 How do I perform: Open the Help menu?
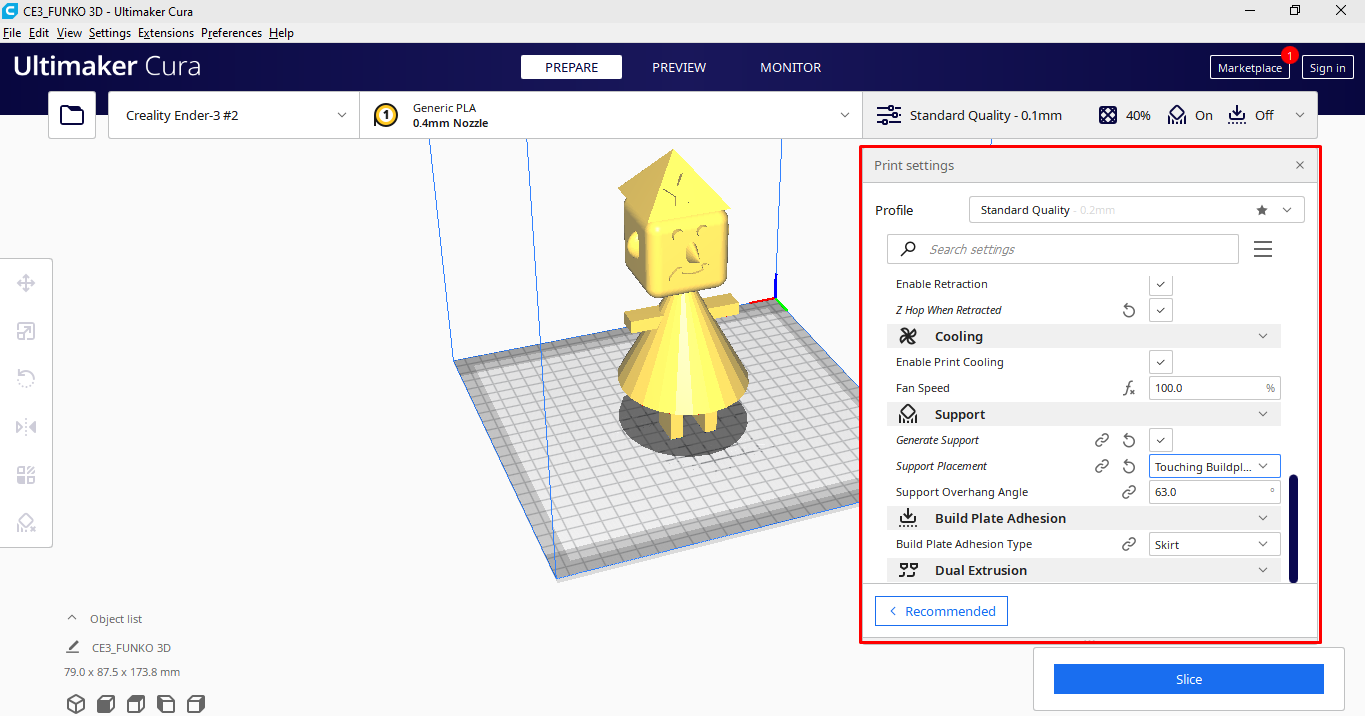click(x=281, y=33)
